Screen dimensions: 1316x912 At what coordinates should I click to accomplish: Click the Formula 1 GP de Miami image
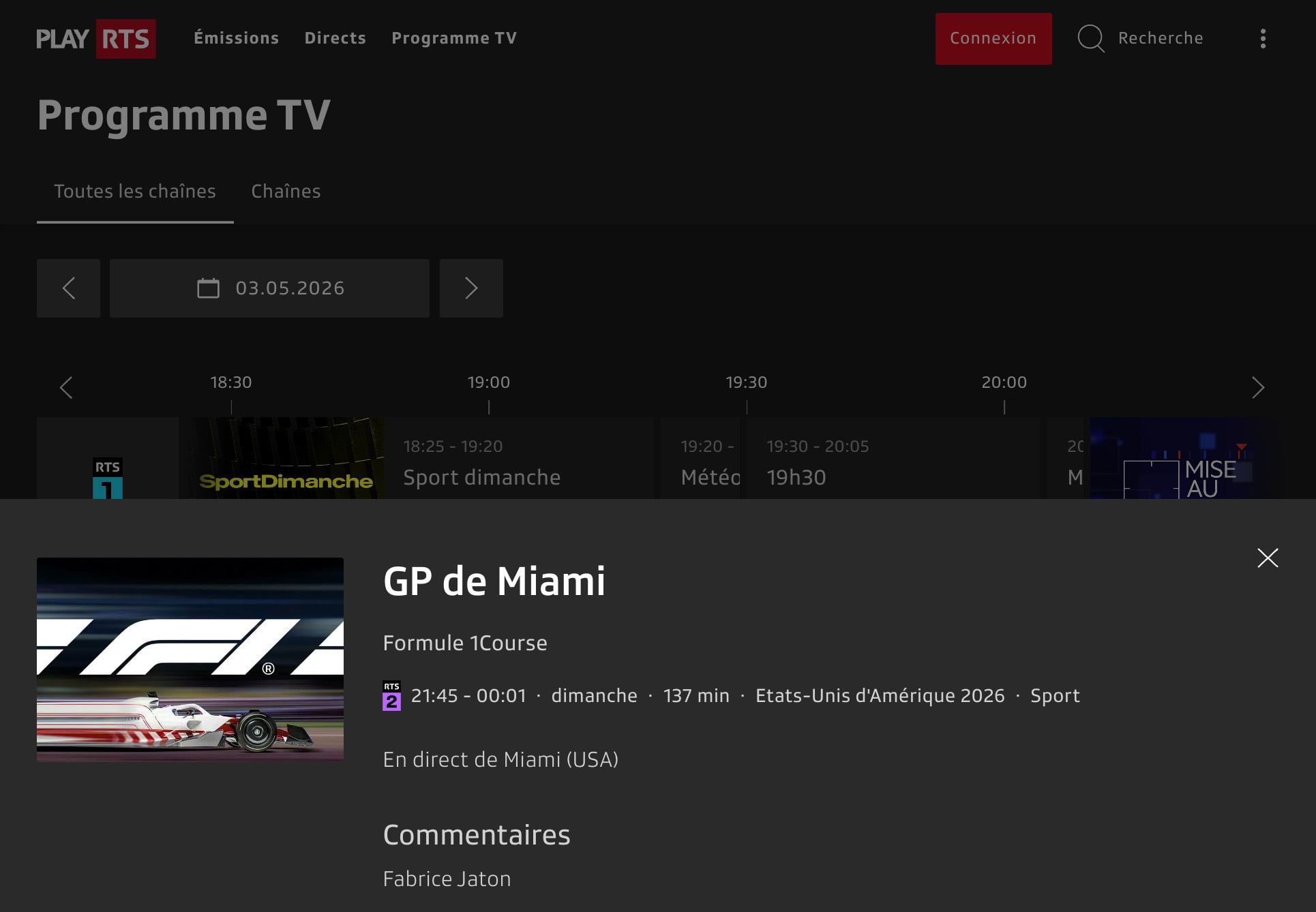pyautogui.click(x=190, y=659)
